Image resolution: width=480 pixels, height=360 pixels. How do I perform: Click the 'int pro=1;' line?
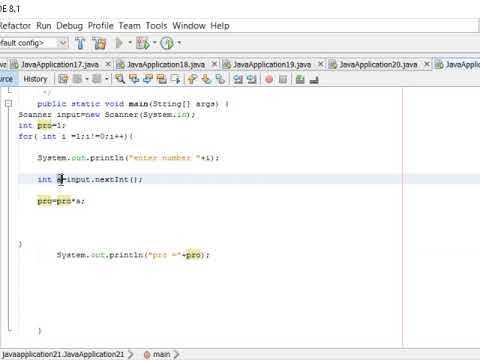[42, 125]
